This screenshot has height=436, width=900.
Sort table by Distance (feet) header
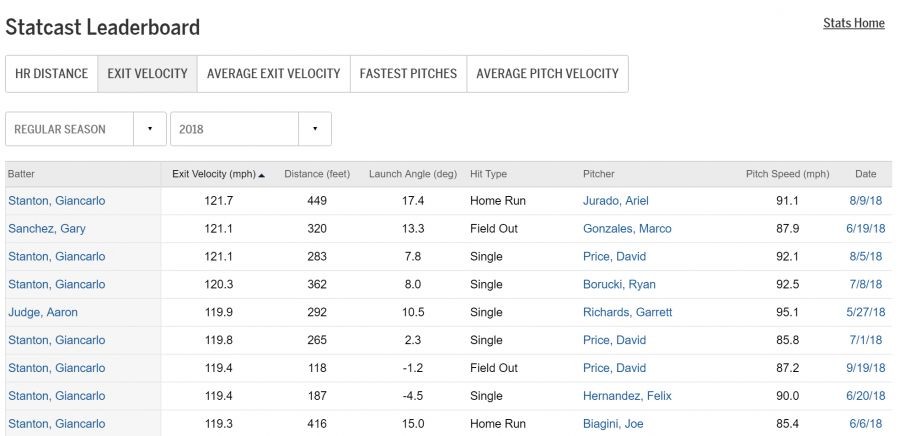pos(317,174)
